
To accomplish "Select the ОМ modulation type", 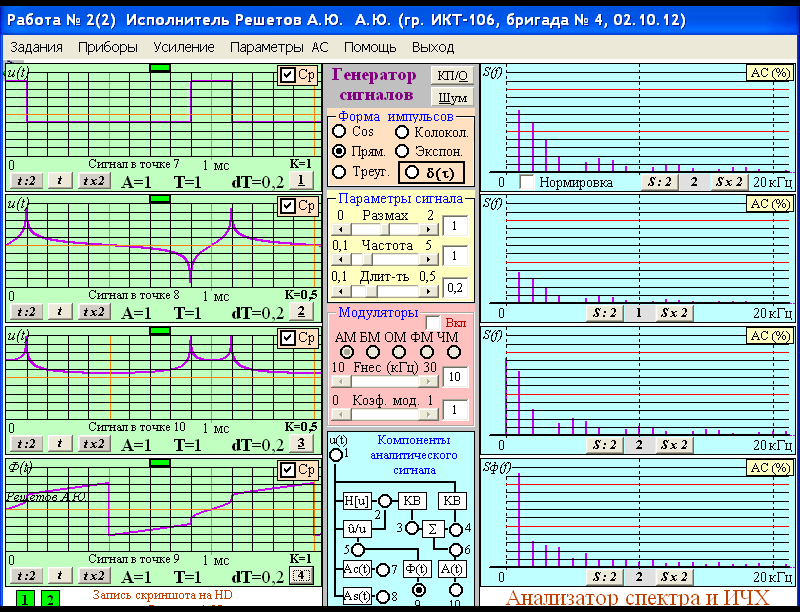I will (x=398, y=352).
